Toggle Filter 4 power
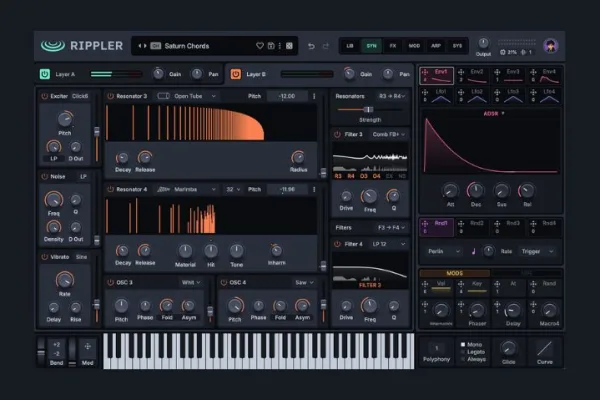The image size is (600, 400). (337, 244)
